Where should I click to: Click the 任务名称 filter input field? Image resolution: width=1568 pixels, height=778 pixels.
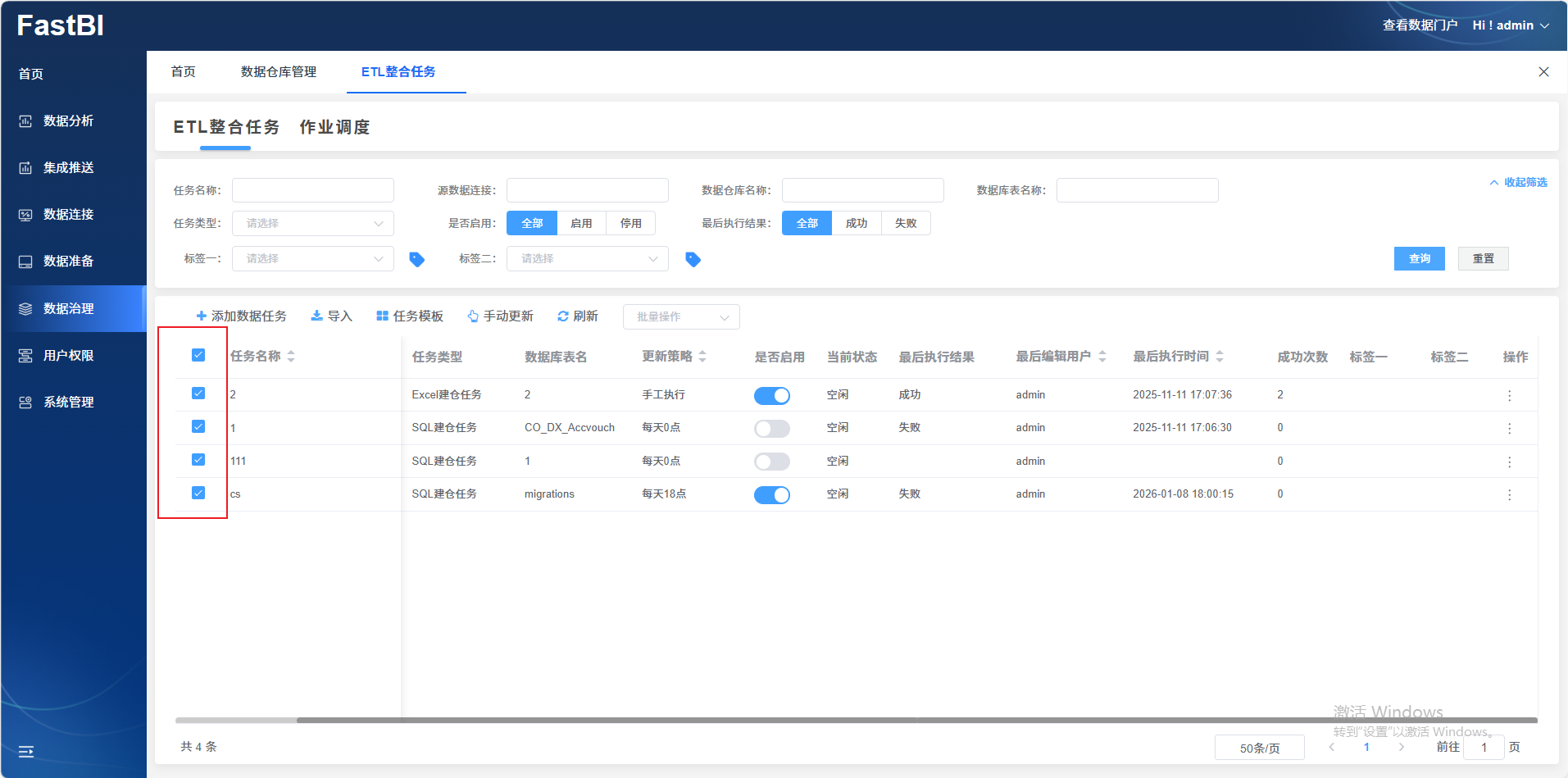(312, 190)
